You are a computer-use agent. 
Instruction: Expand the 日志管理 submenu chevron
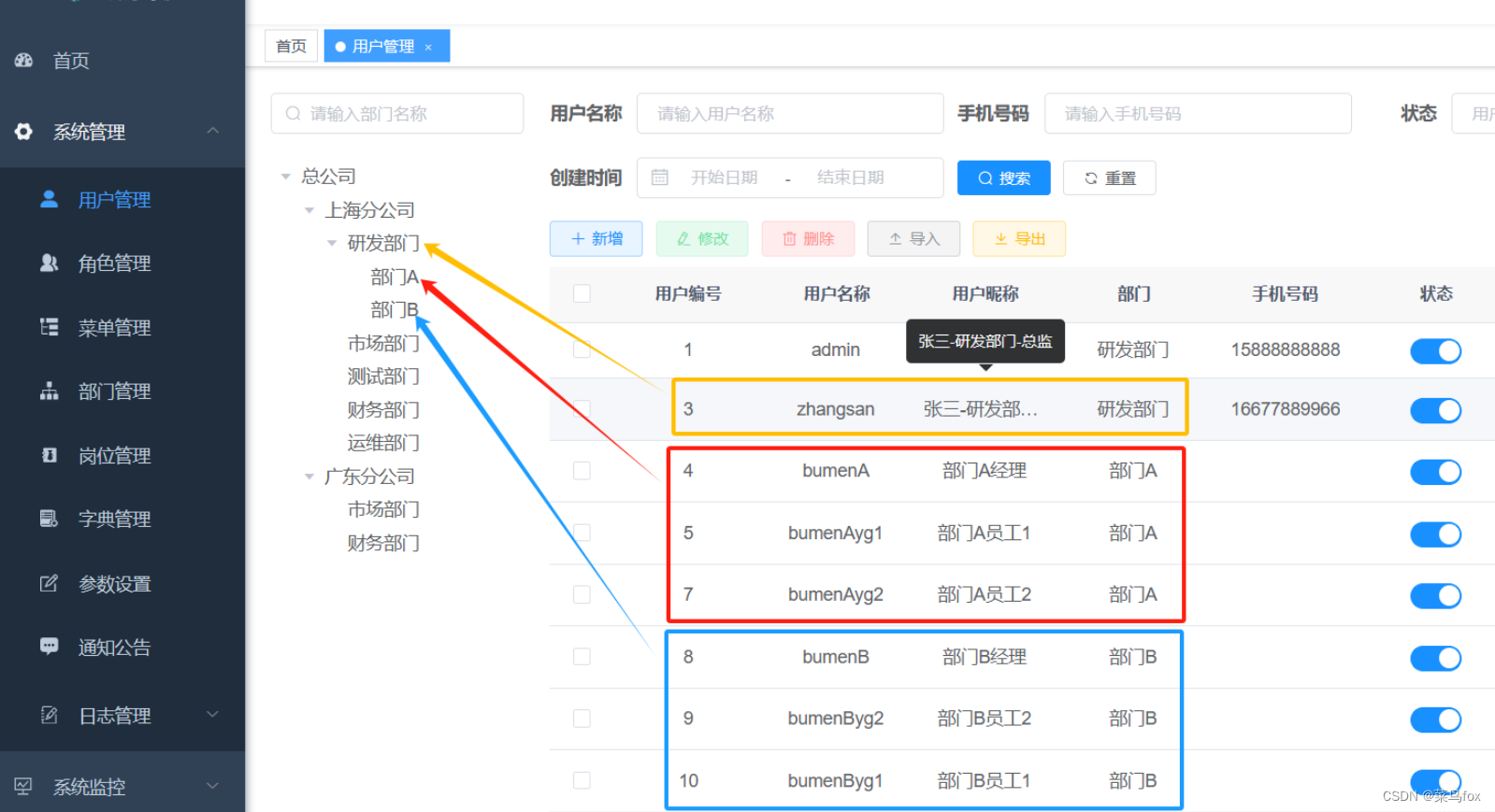coord(213,714)
